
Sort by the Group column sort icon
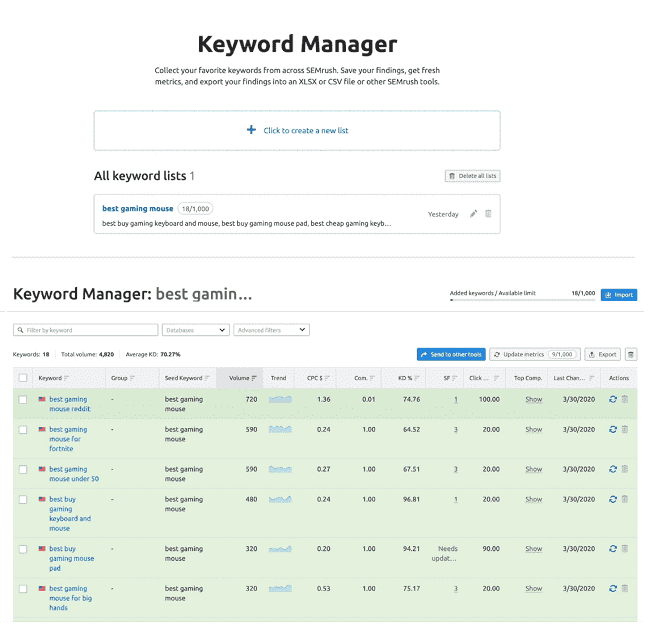[132, 378]
